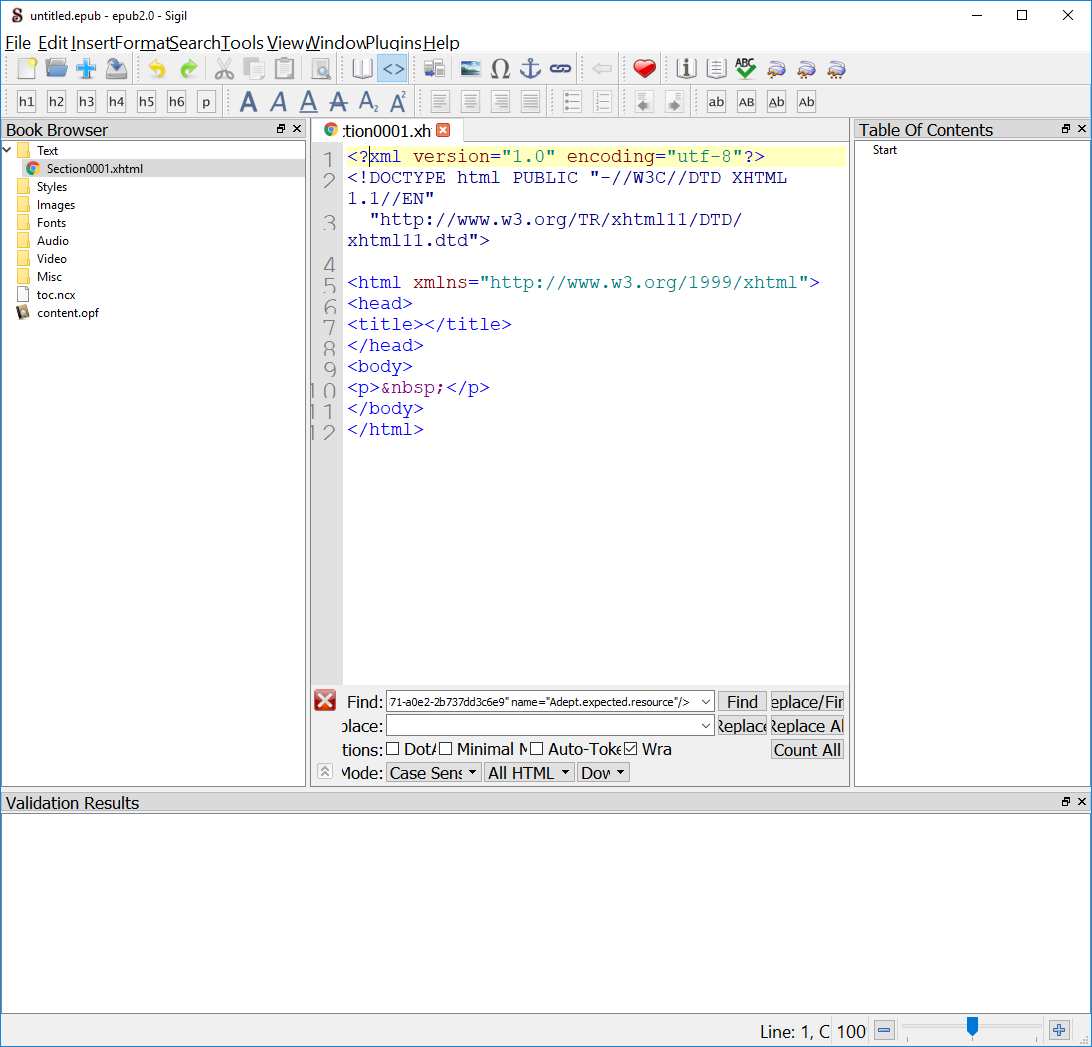The image size is (1092, 1047).
Task: Open the Insert Special Character dialog
Action: click(500, 68)
